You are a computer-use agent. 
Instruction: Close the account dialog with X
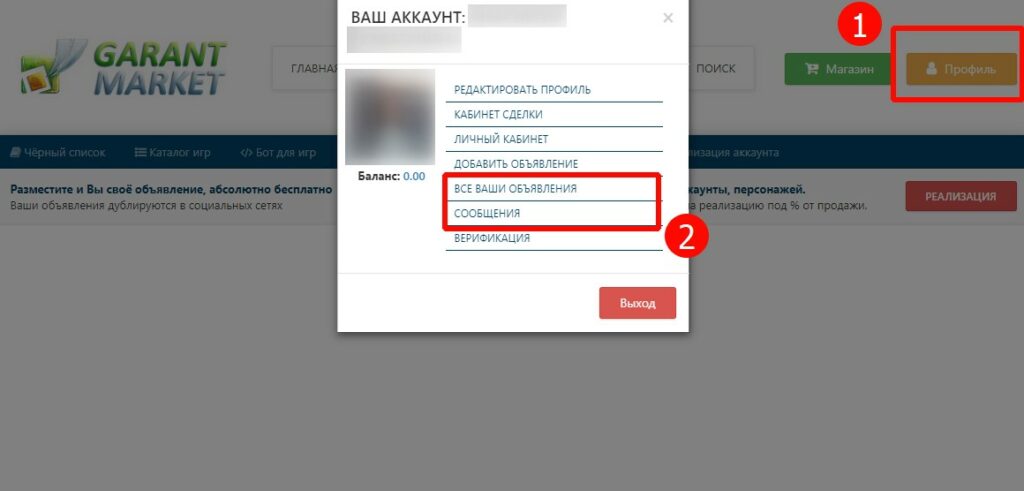pyautogui.click(x=667, y=18)
